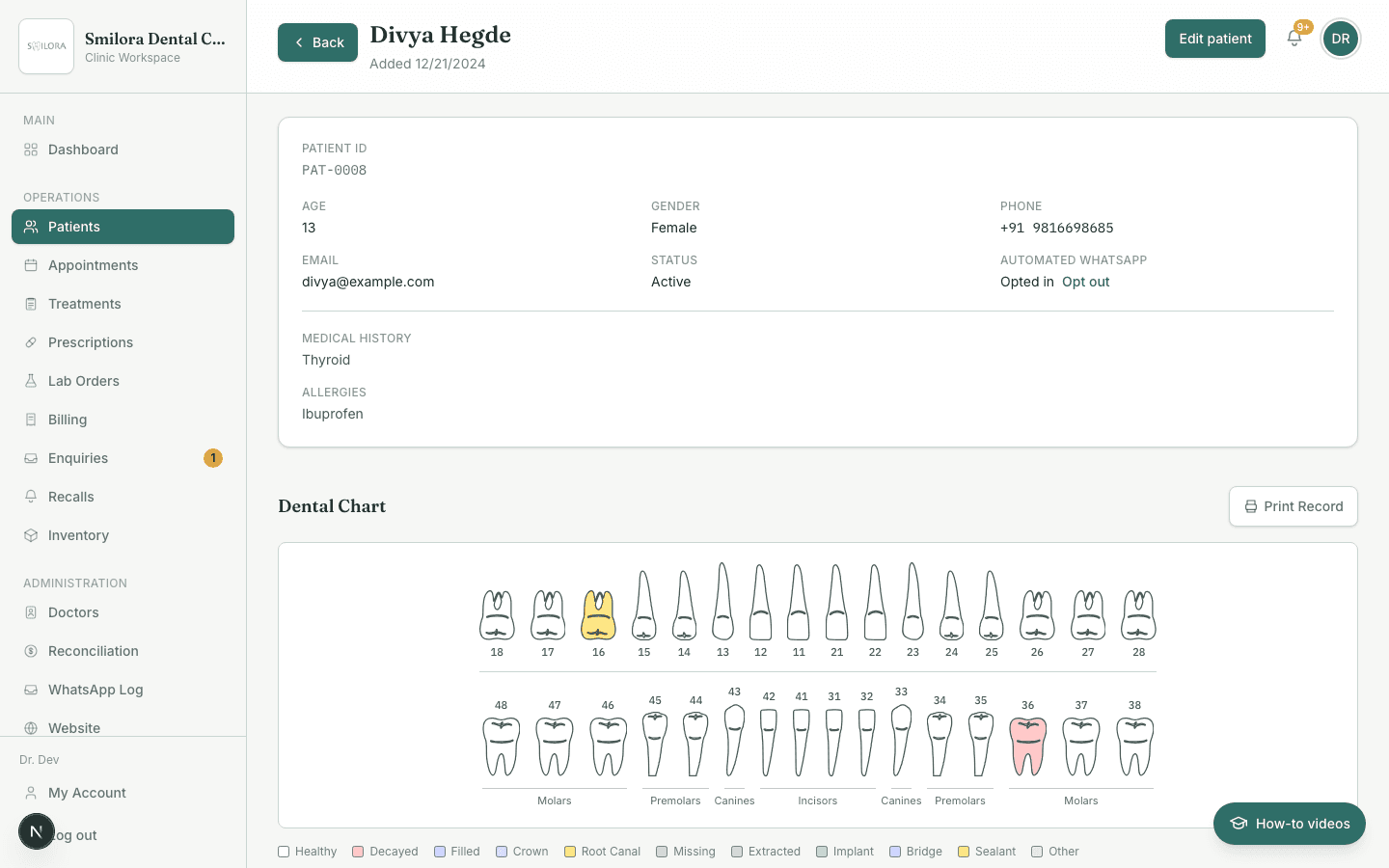
Task: Open Prescriptions section
Action: 123,342
